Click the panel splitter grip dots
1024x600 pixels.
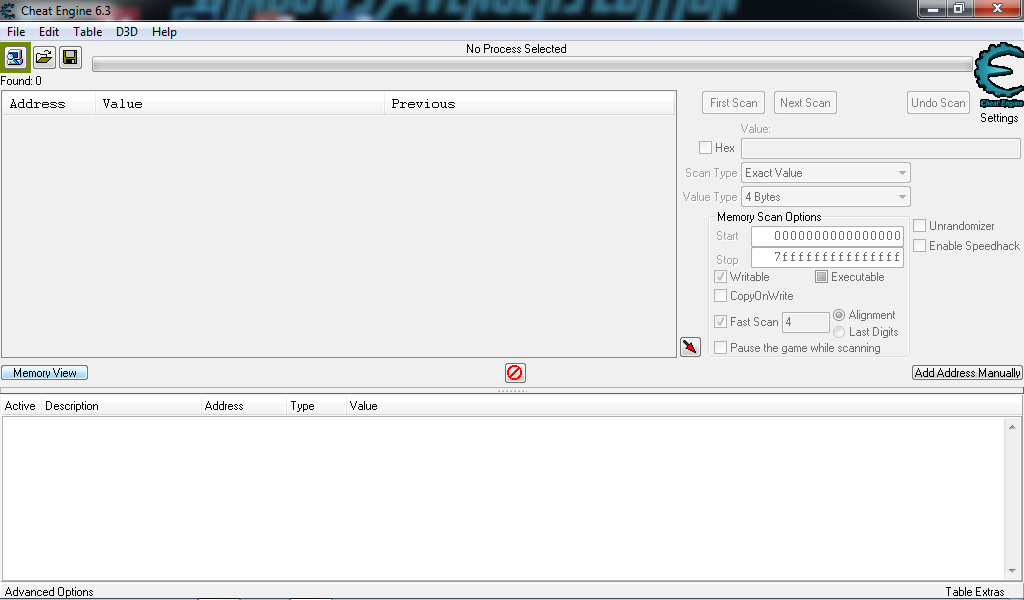[512, 390]
